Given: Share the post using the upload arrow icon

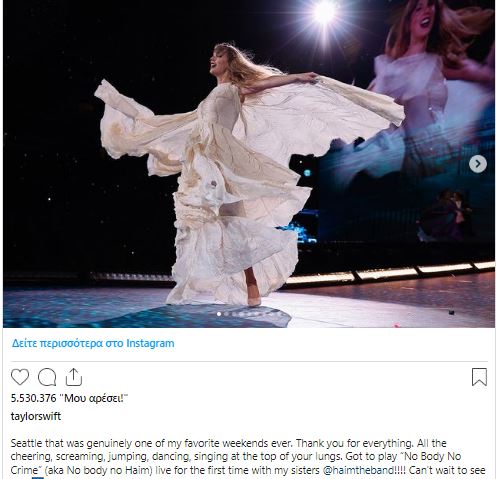Looking at the screenshot, I should (74, 377).
